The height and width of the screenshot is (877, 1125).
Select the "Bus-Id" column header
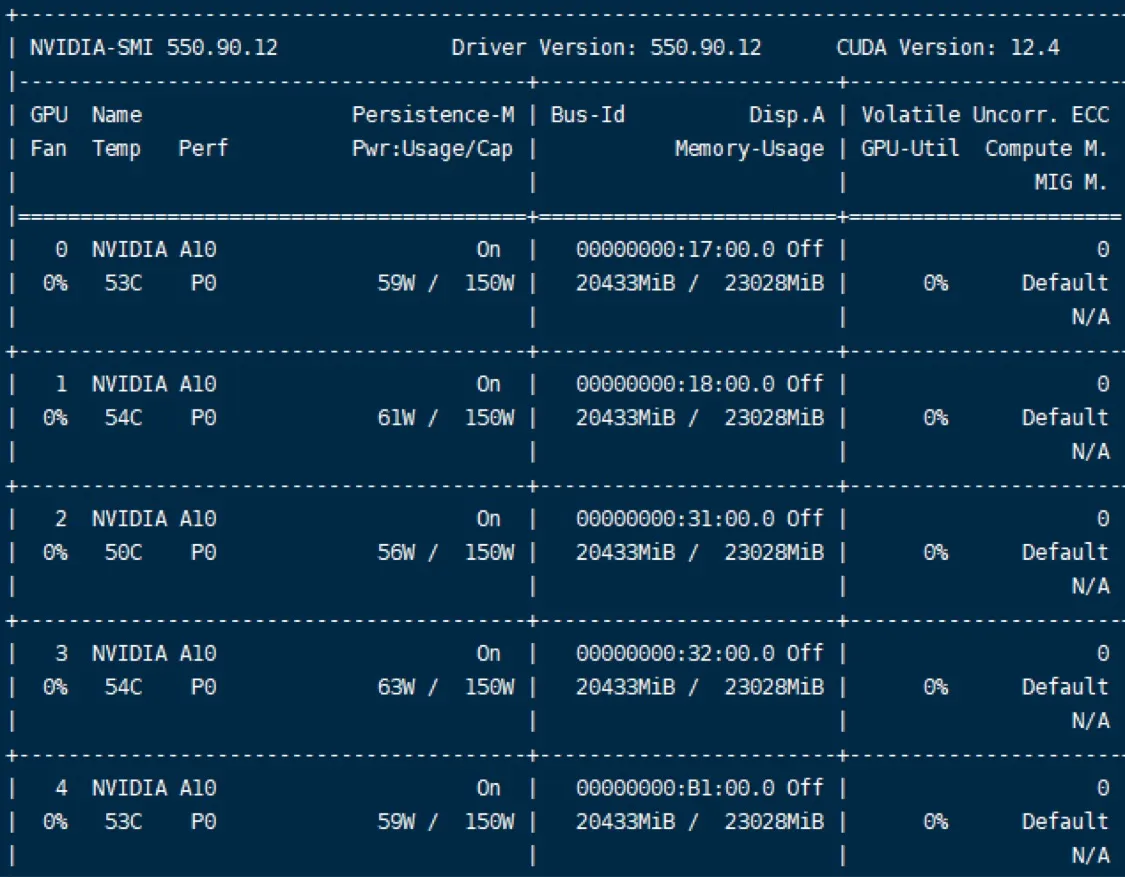pyautogui.click(x=588, y=115)
